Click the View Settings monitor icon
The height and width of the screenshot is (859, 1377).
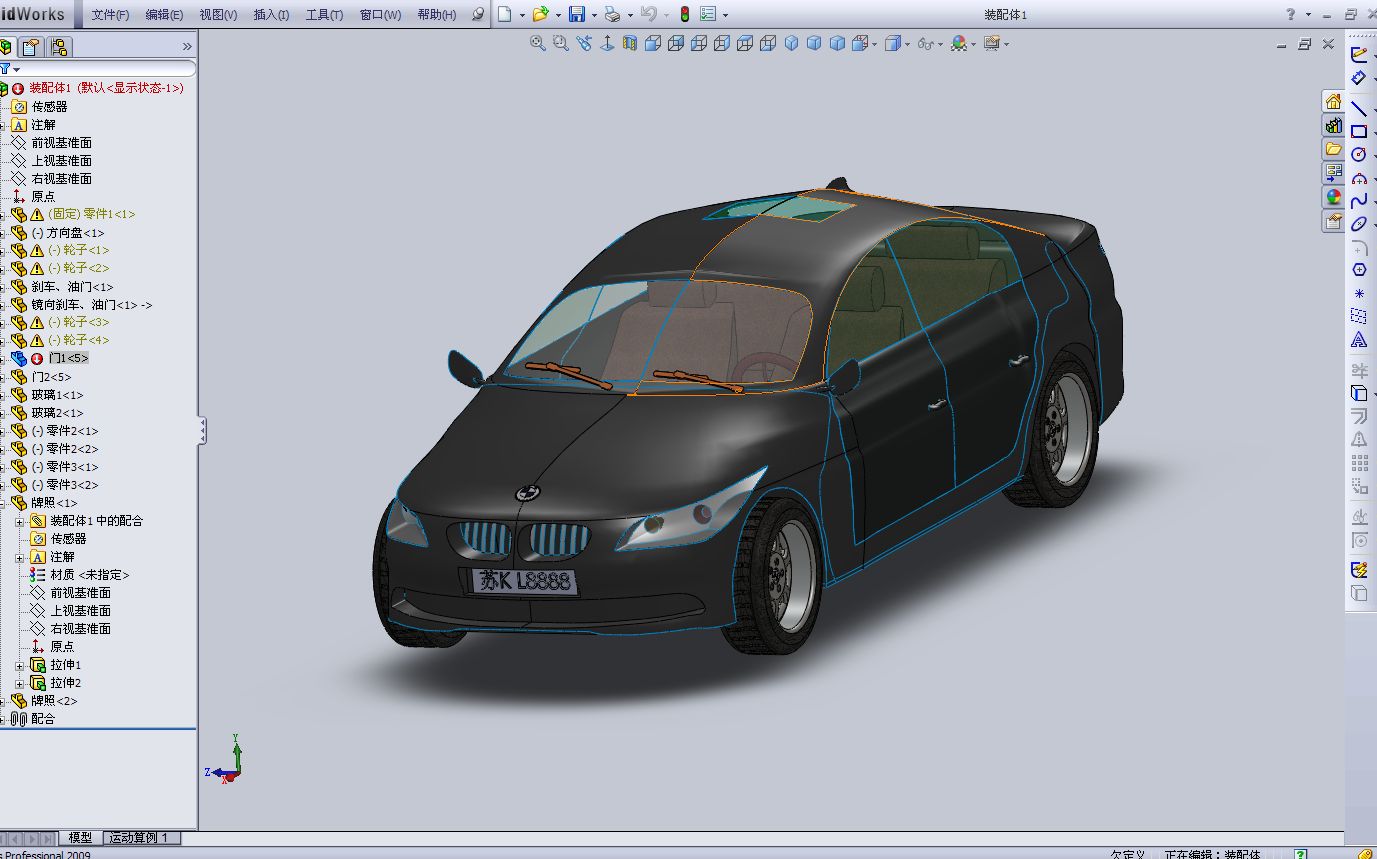(x=991, y=43)
